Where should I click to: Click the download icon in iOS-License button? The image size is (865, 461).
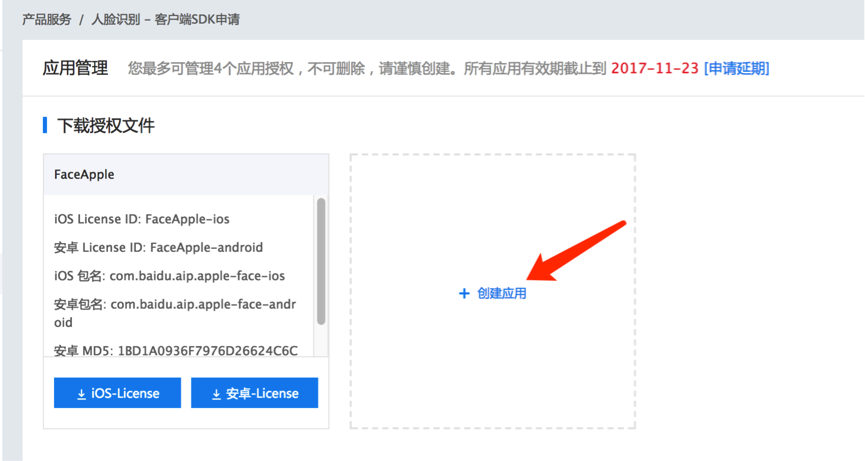[x=81, y=394]
